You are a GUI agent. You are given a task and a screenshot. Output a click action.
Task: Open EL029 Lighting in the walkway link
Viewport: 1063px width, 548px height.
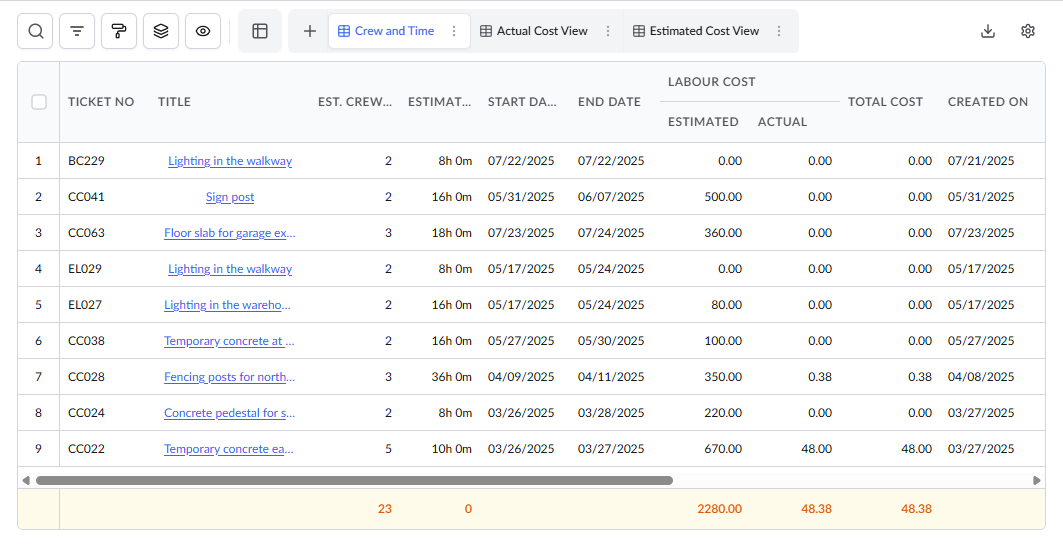click(230, 269)
